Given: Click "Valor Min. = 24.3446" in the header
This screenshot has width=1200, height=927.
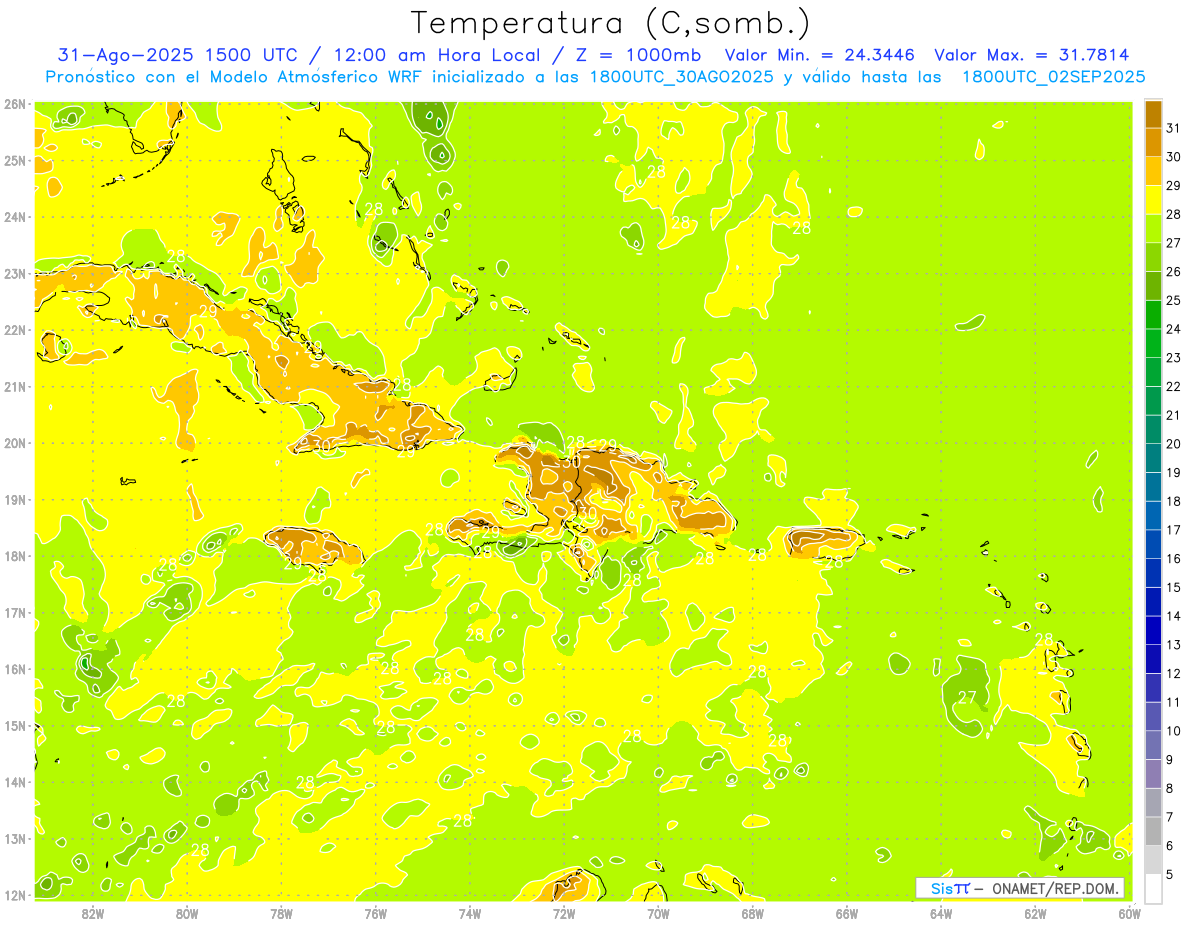Looking at the screenshot, I should (820, 55).
